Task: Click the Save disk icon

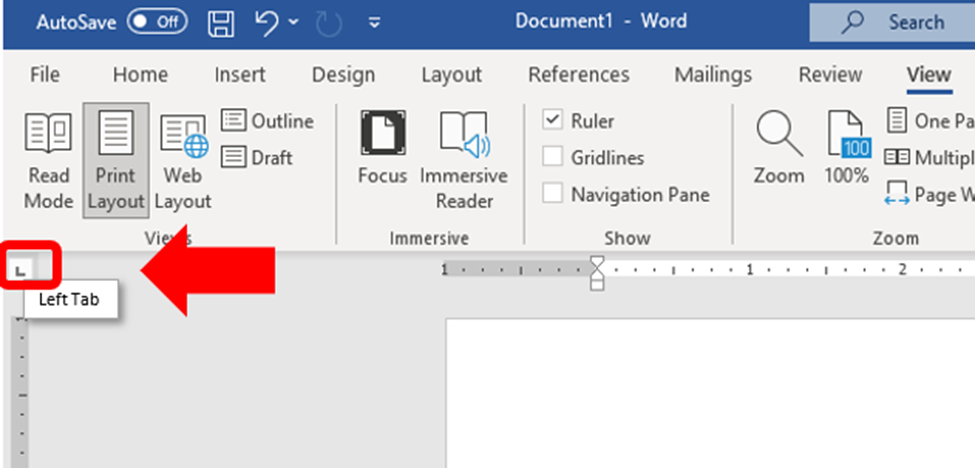Action: 221,23
